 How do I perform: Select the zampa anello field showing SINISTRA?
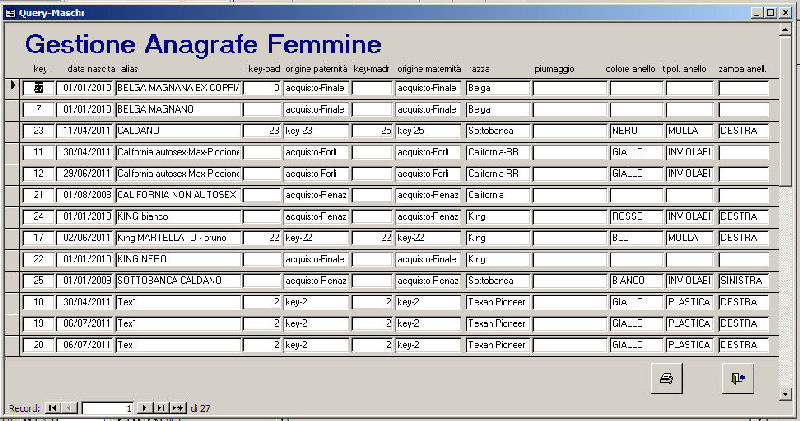click(x=742, y=280)
